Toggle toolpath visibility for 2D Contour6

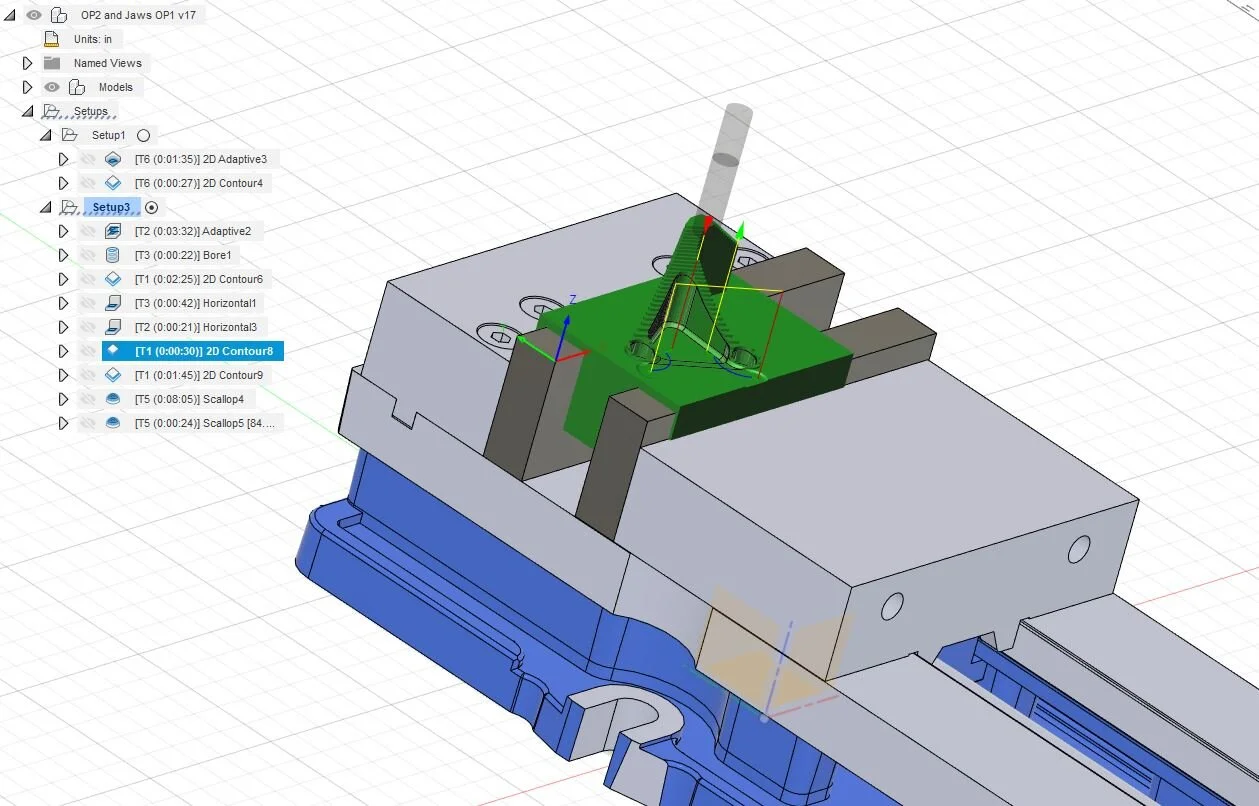(x=88, y=279)
